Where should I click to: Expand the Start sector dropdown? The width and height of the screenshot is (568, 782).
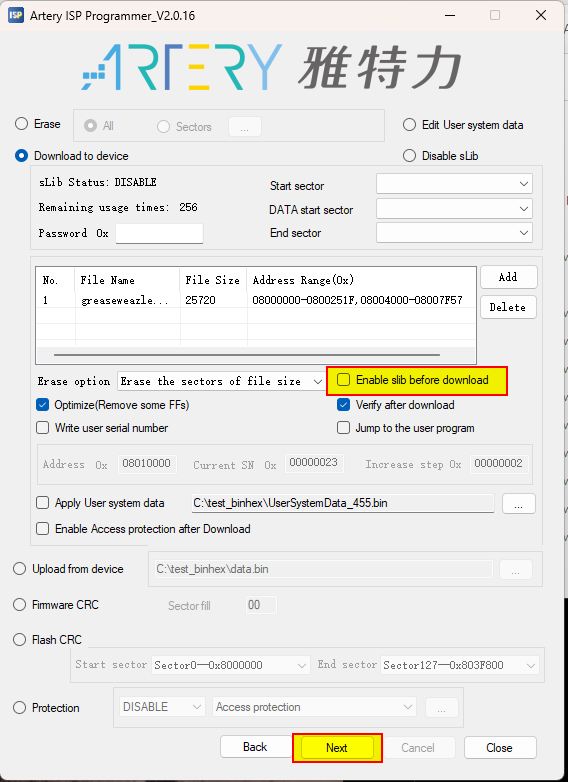coord(454,184)
